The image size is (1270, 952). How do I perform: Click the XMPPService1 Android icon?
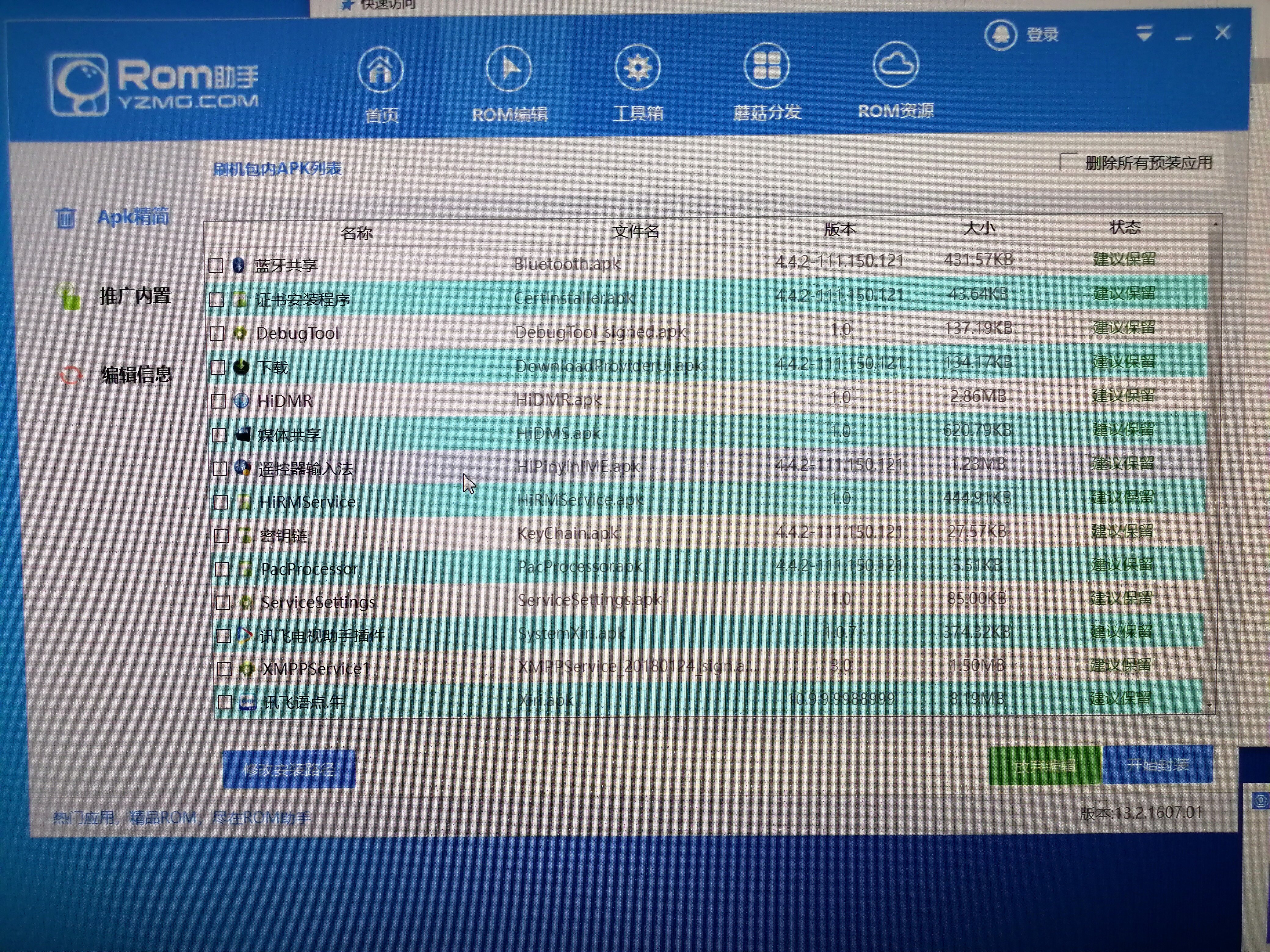click(x=247, y=669)
